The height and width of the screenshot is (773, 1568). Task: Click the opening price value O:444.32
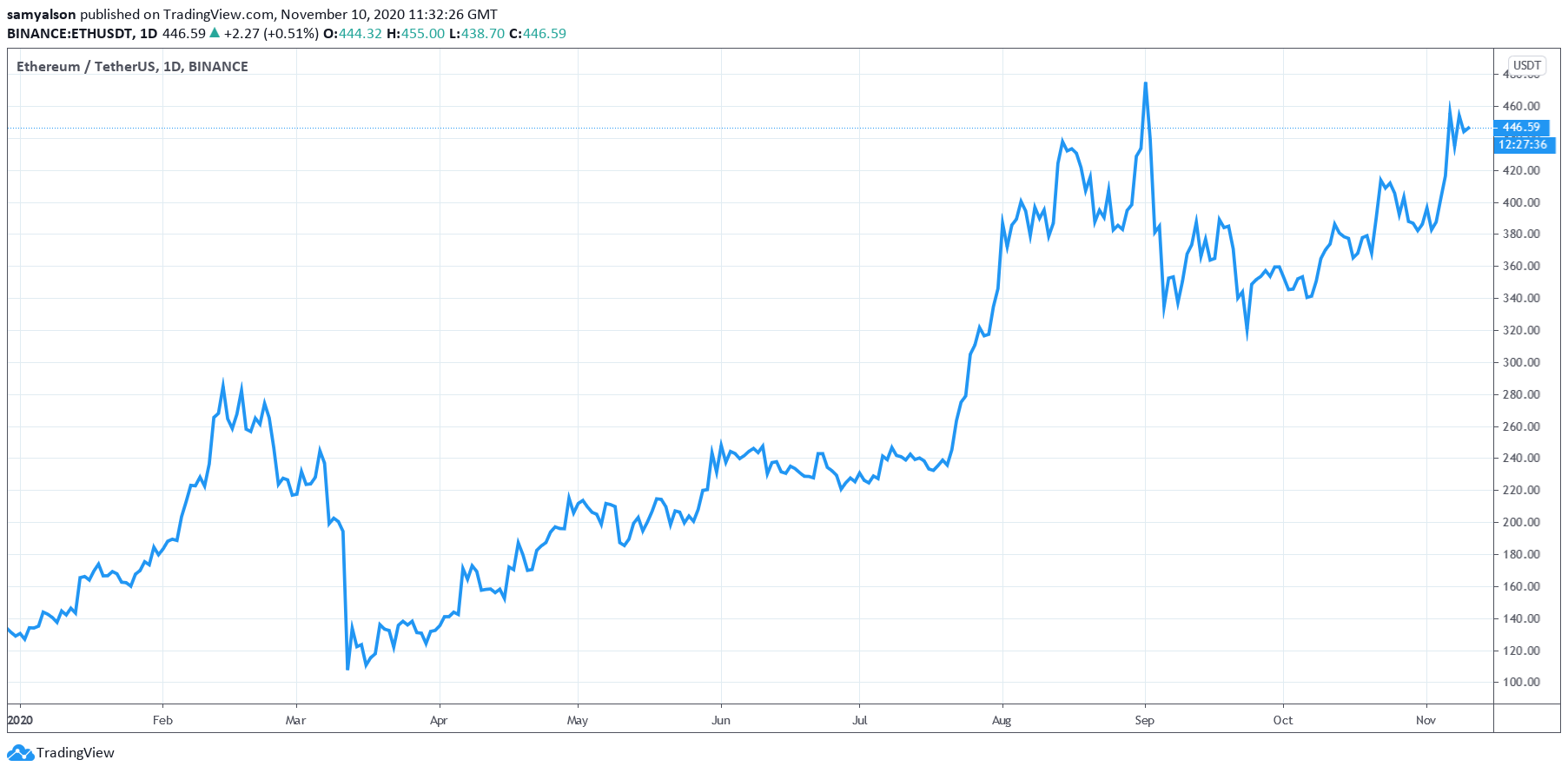tap(352, 33)
